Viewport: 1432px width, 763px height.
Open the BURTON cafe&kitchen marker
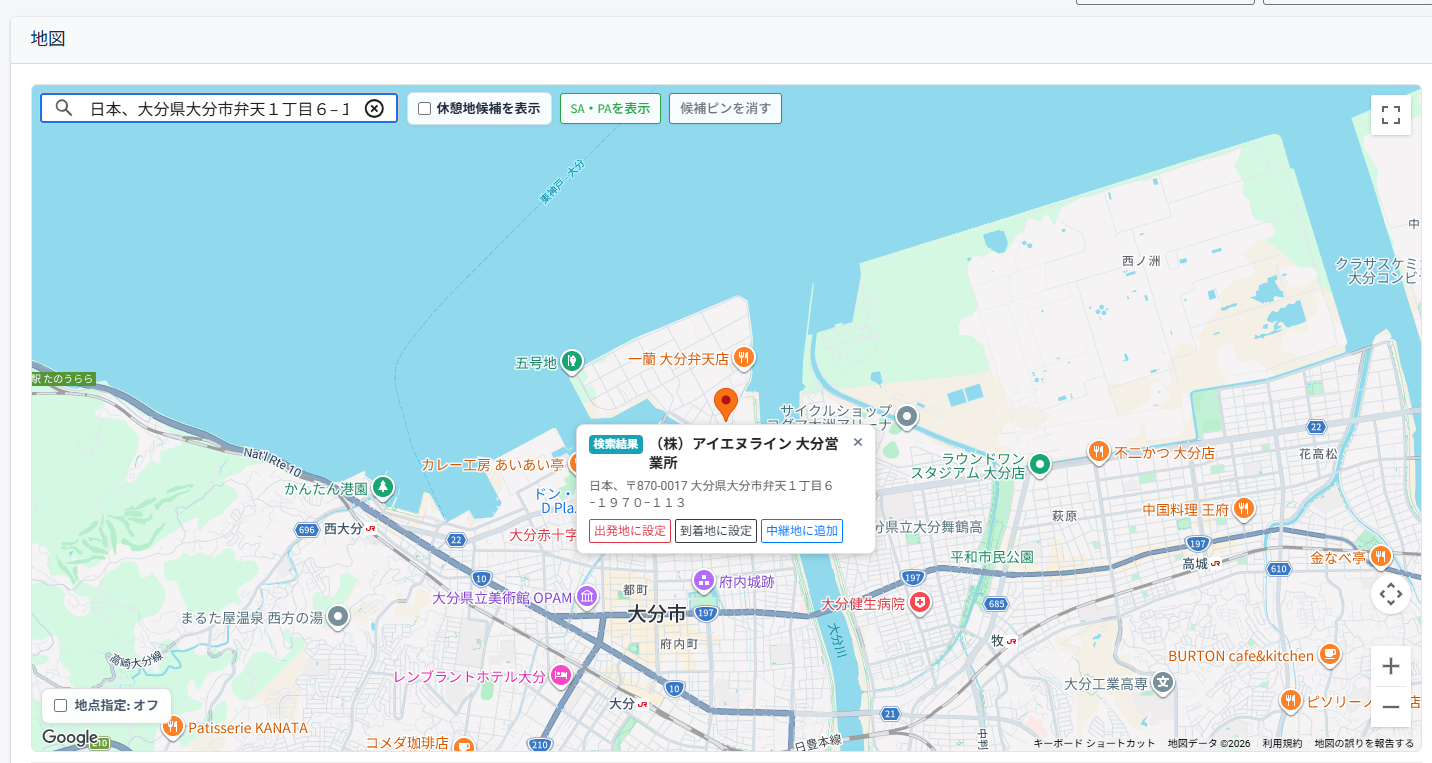point(1329,655)
